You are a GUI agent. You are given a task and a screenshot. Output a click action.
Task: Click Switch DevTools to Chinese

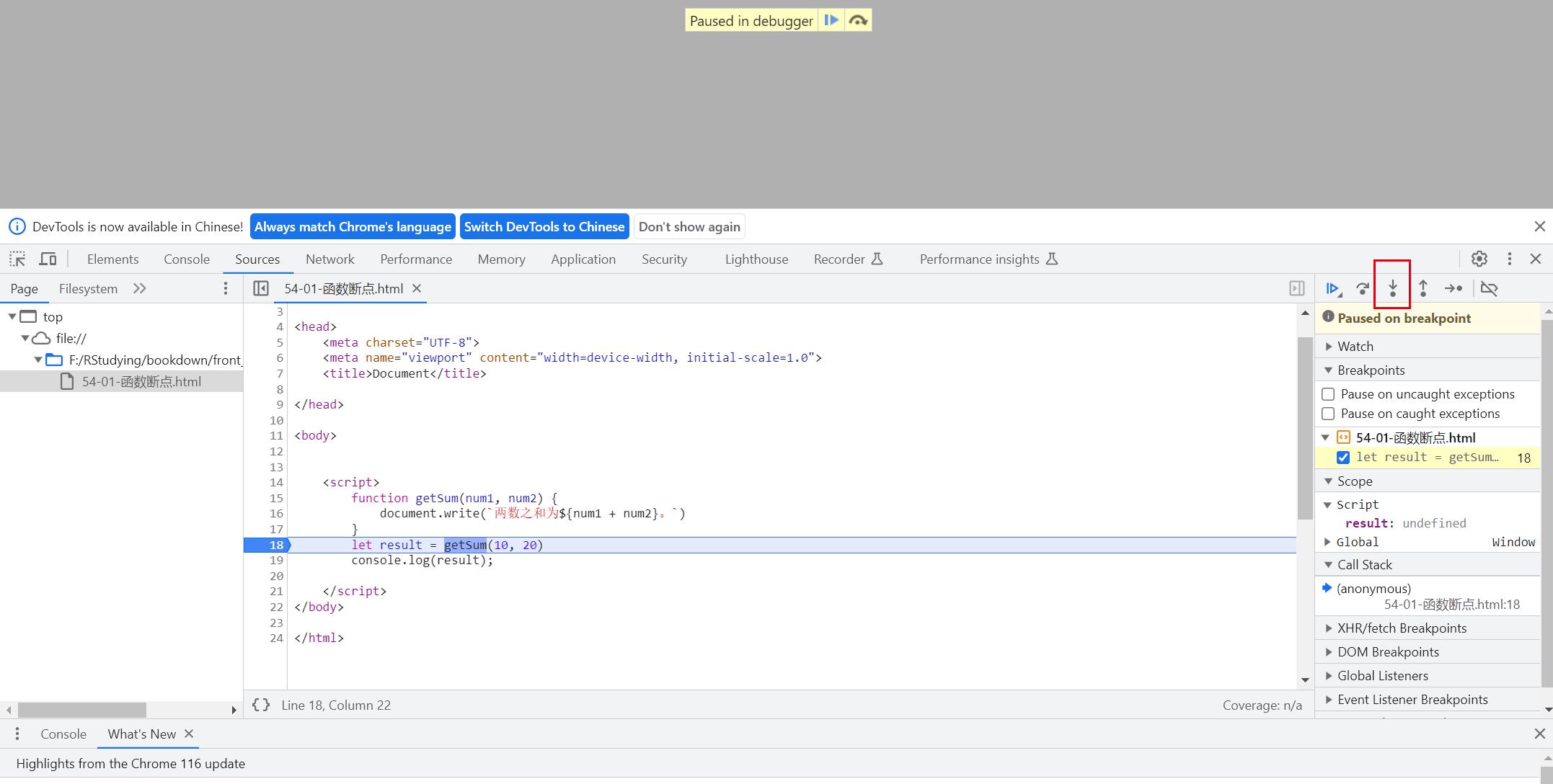544,226
